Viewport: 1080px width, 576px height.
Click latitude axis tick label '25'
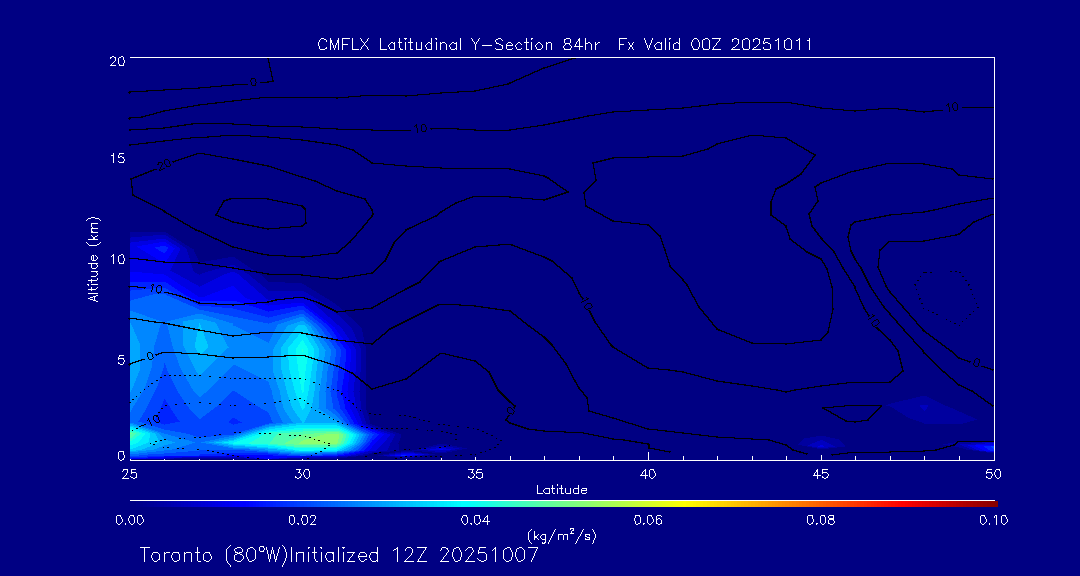point(128,475)
